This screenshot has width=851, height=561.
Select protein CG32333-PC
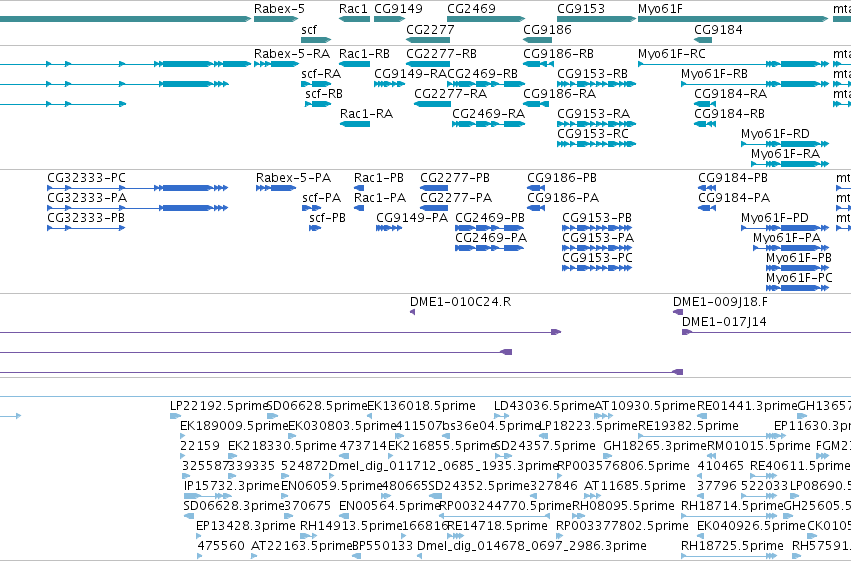(x=86, y=178)
